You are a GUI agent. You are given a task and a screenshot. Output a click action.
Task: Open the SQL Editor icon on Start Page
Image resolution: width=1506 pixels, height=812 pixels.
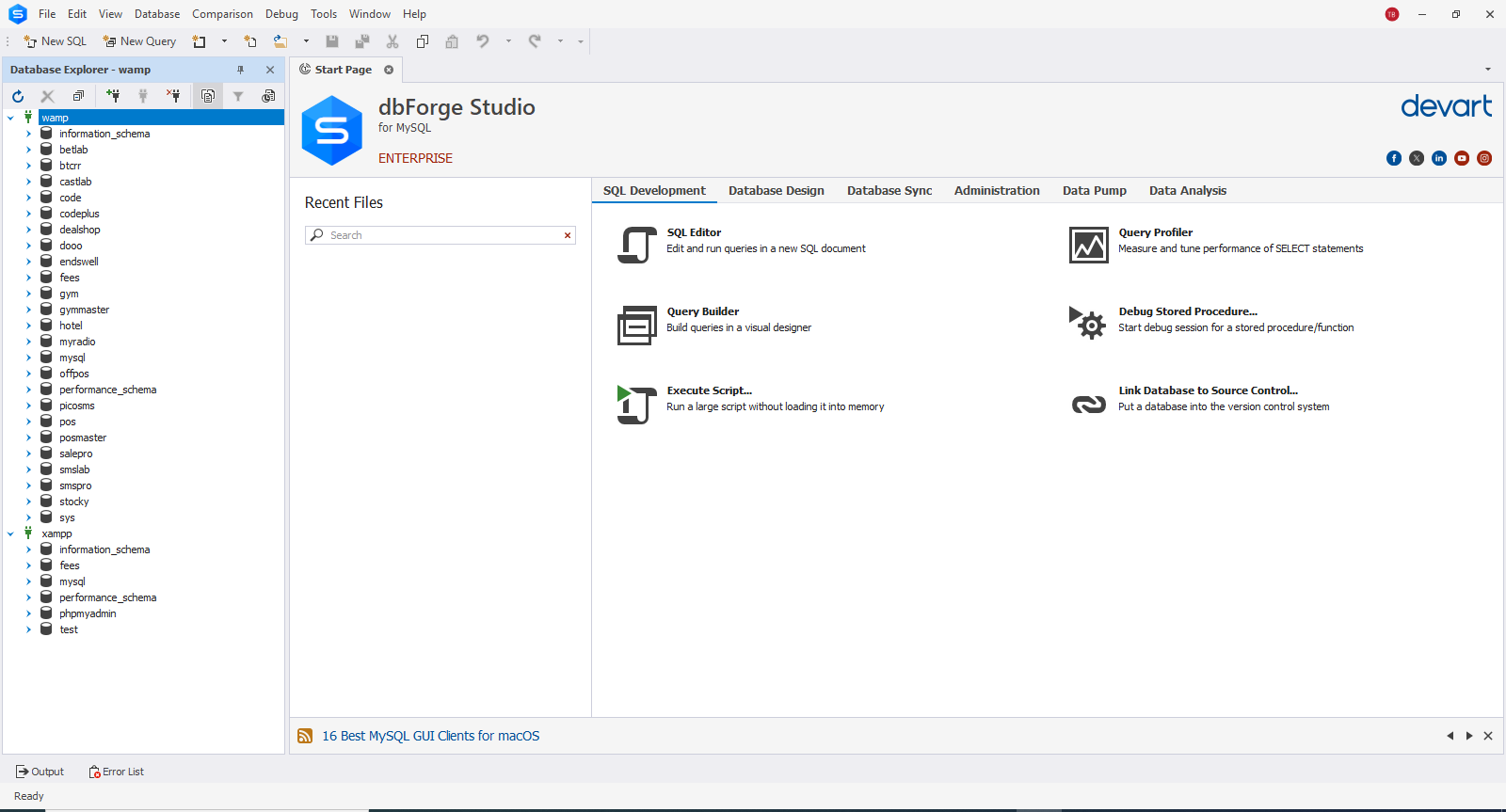point(636,246)
